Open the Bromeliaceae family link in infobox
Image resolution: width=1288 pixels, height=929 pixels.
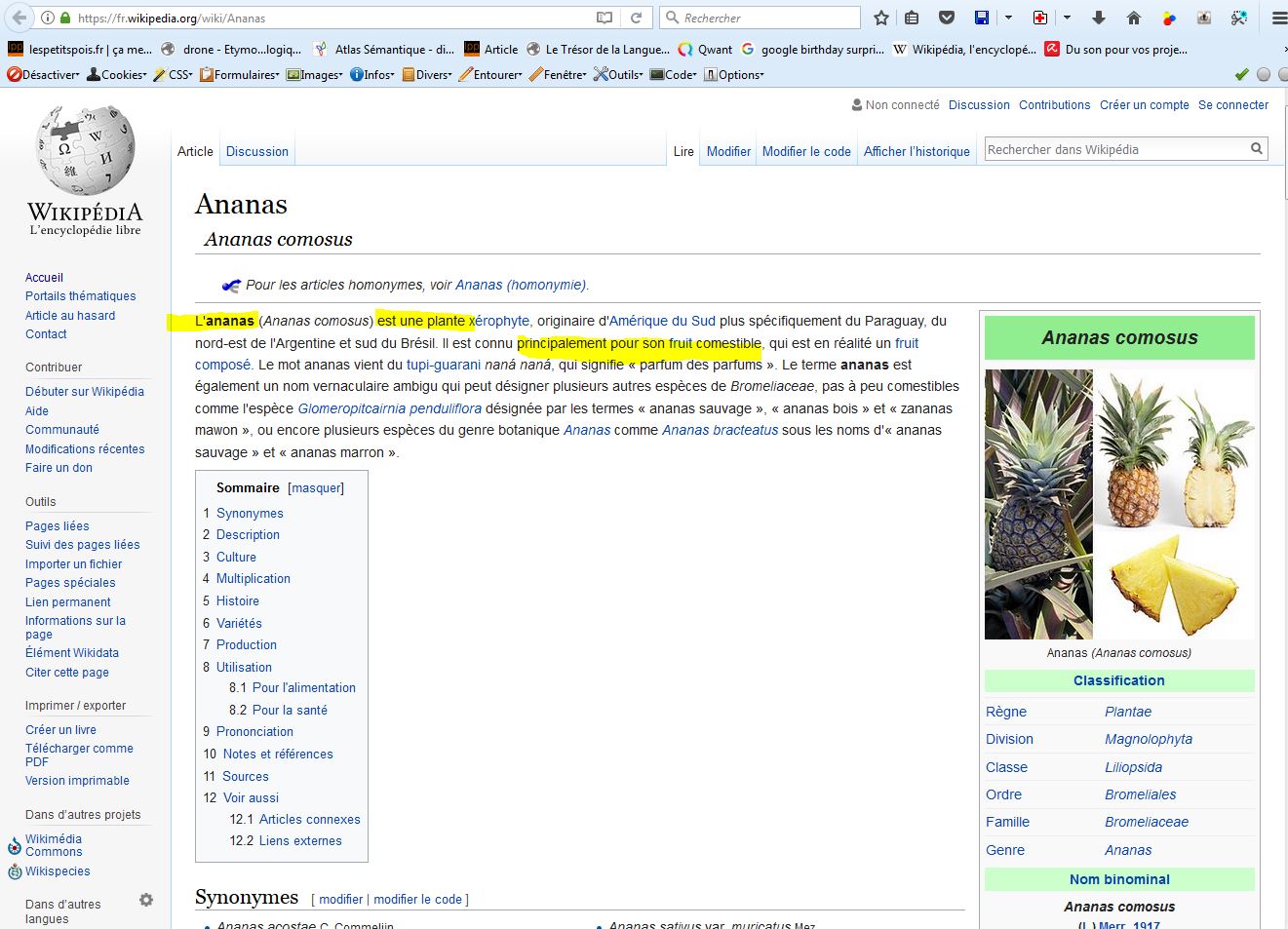[1147, 822]
